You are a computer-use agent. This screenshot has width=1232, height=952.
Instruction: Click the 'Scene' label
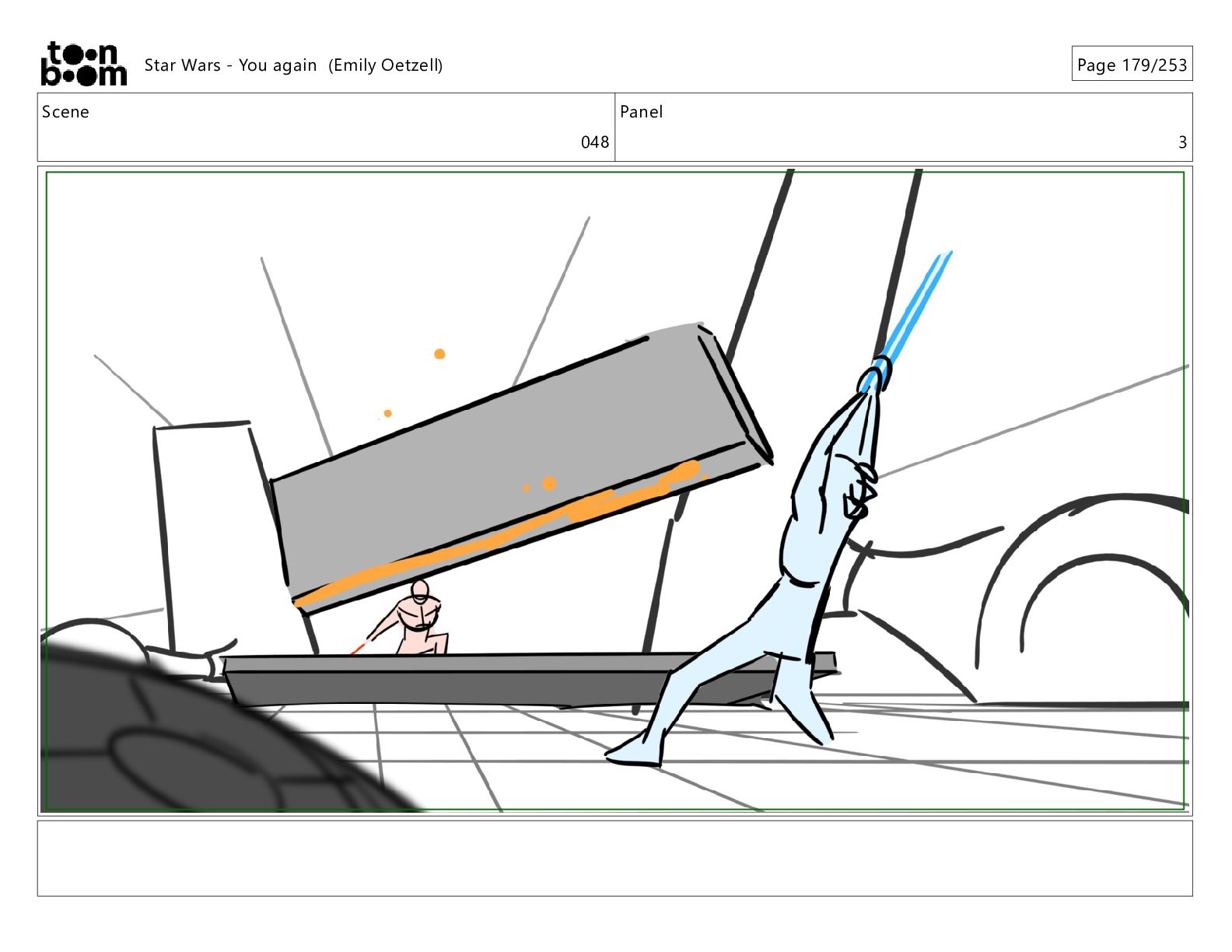(x=65, y=112)
